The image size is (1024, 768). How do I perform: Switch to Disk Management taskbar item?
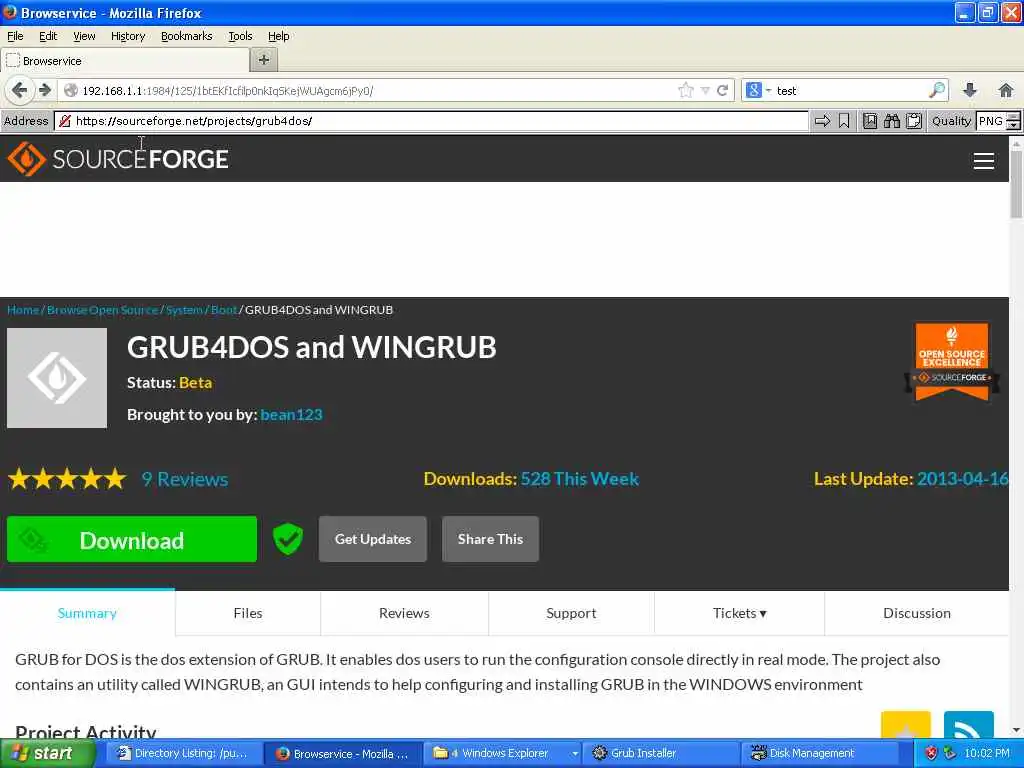pos(820,753)
